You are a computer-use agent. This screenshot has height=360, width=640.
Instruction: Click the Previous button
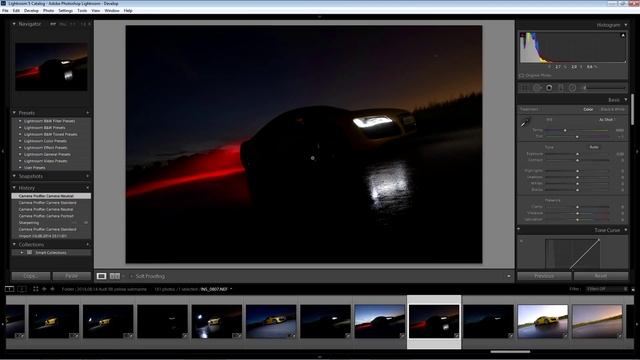coord(544,276)
